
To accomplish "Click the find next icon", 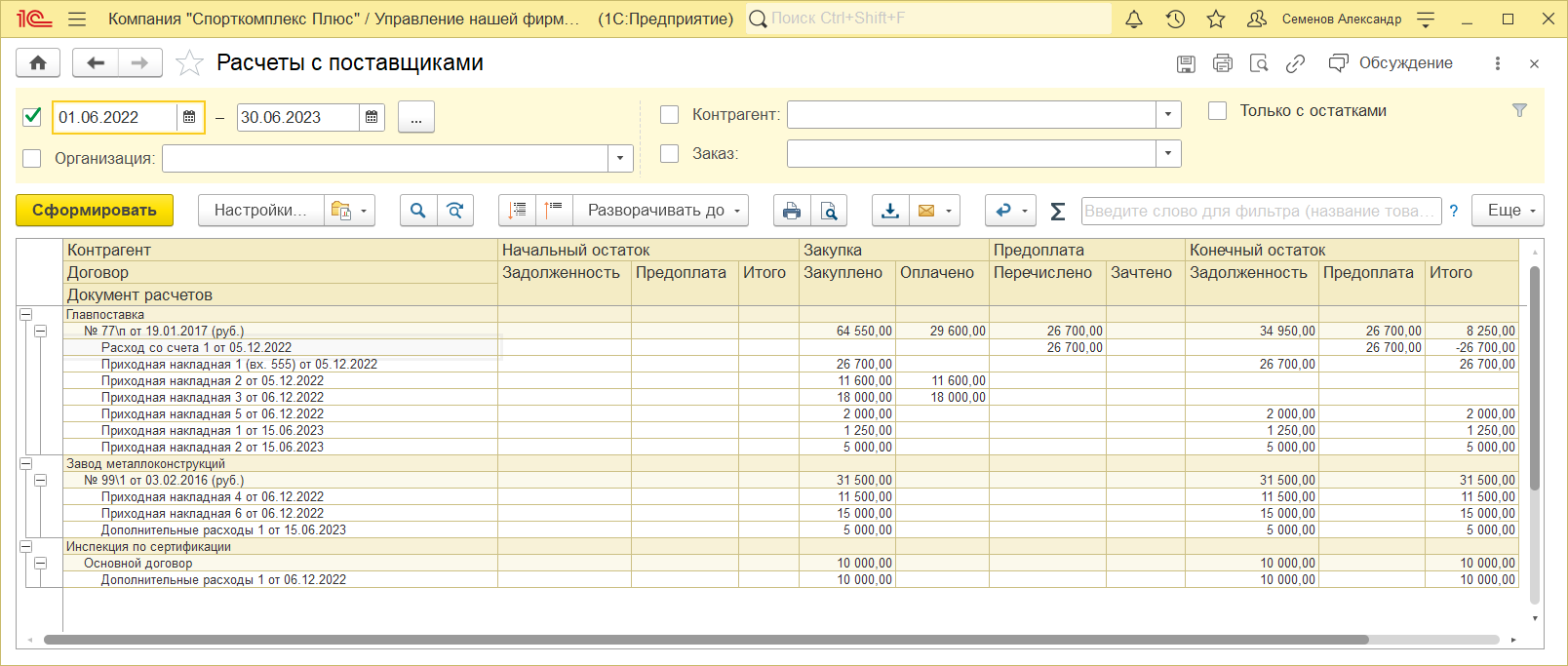I will 454,211.
